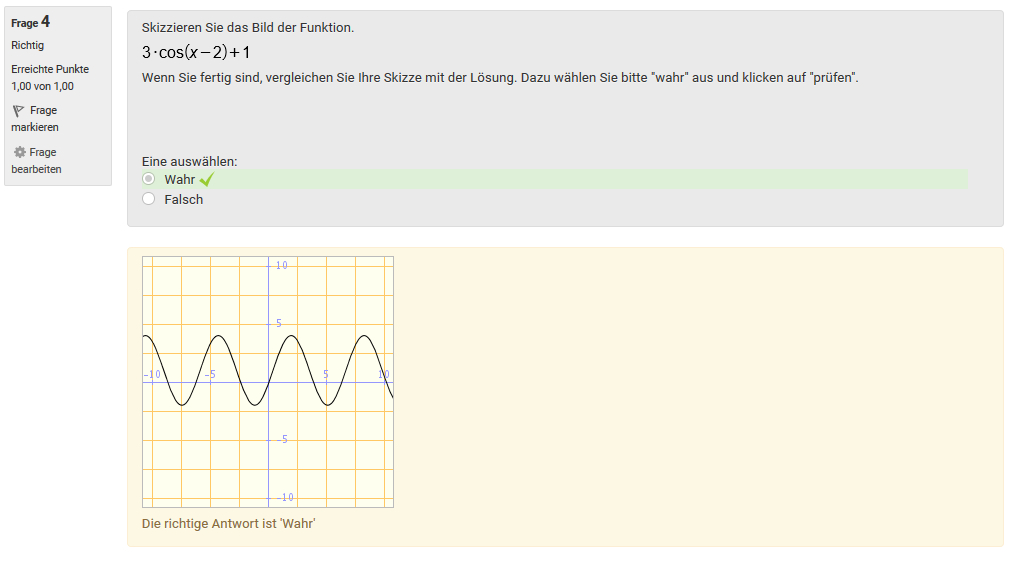Click the "Frage 4" question heading
This screenshot has width=1017, height=561.
tap(31, 22)
